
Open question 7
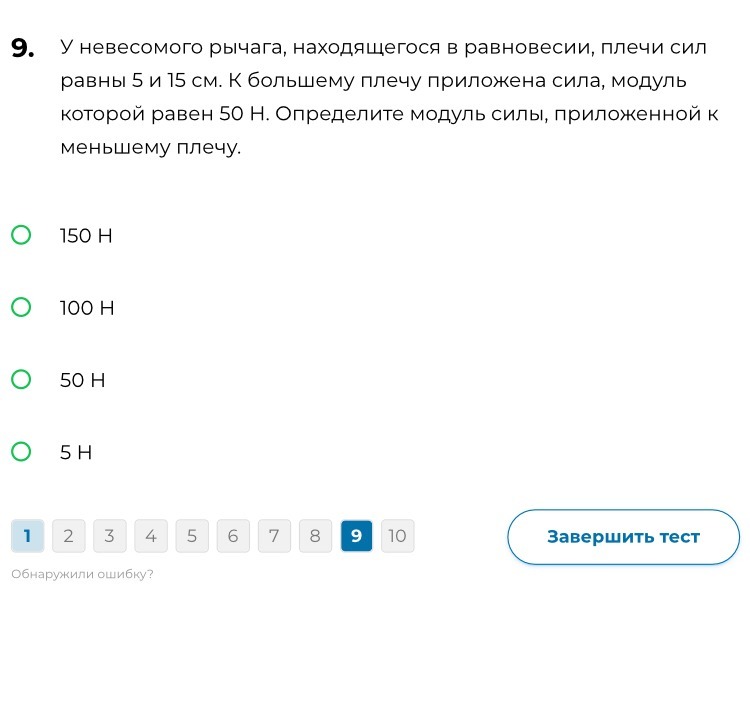coord(274,536)
